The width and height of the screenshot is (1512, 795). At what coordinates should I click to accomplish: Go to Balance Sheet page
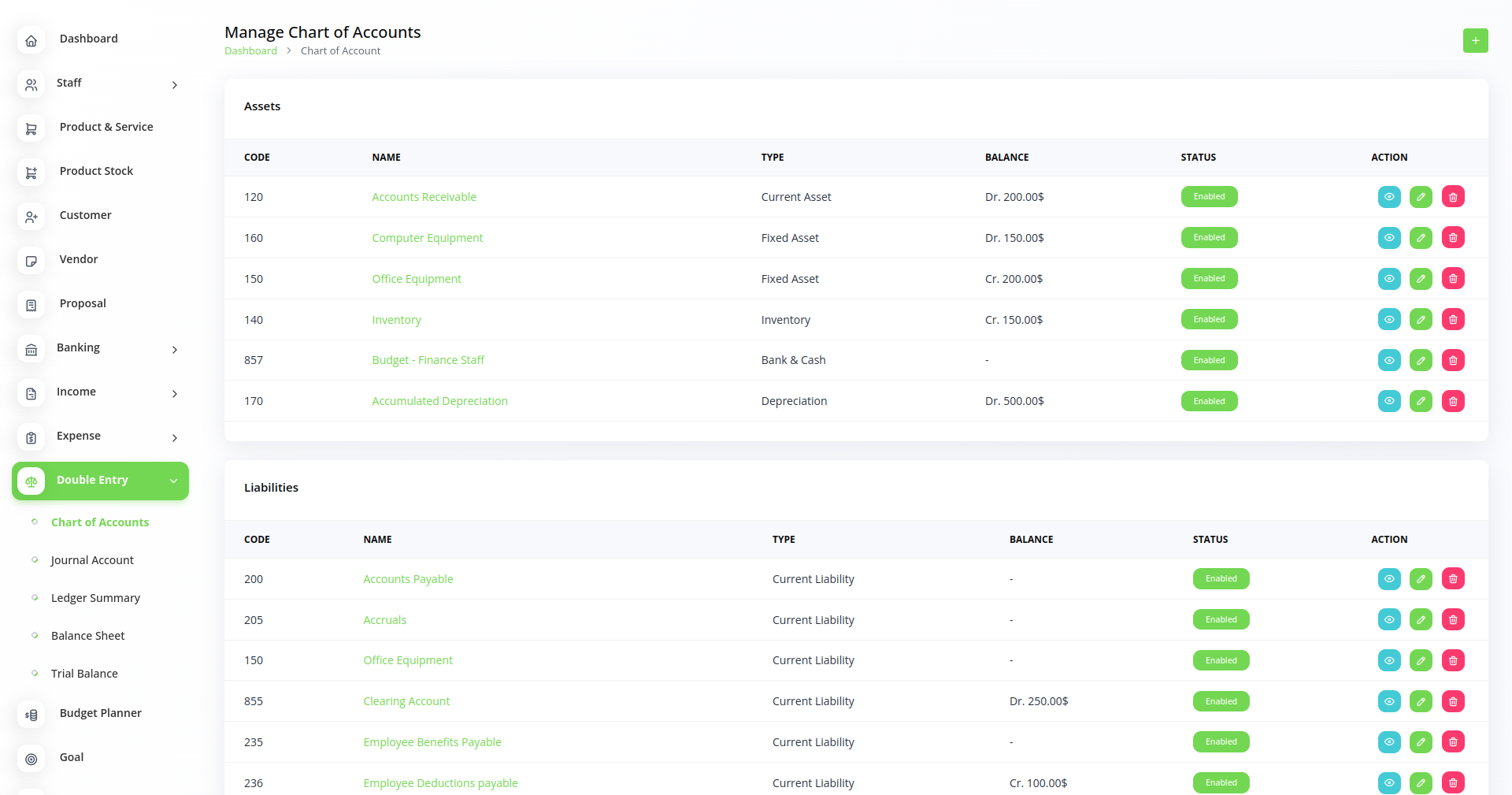(87, 636)
